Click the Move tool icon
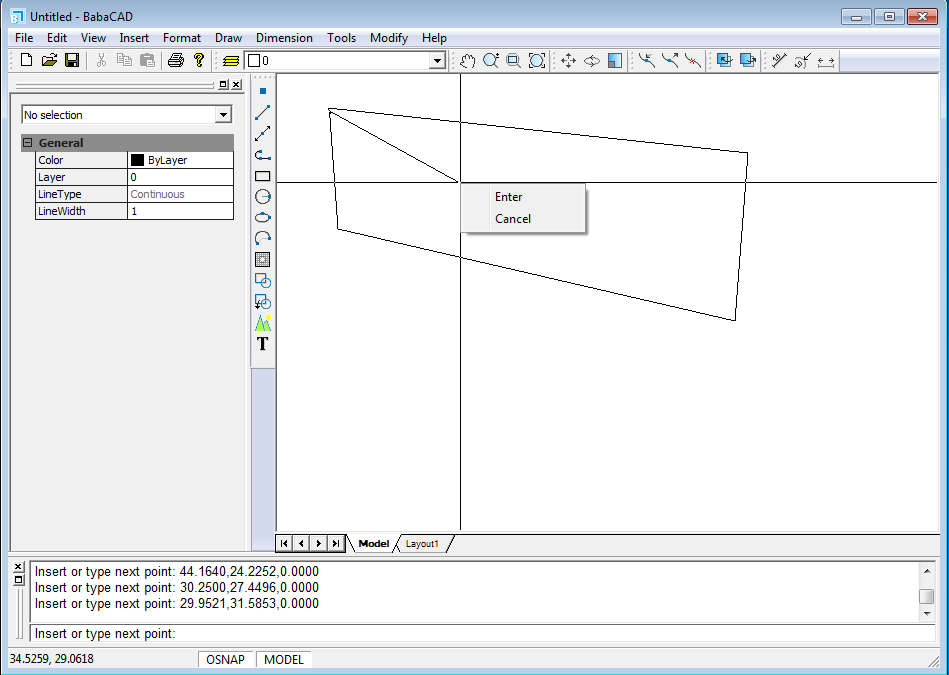Image resolution: width=949 pixels, height=675 pixels. tap(568, 61)
